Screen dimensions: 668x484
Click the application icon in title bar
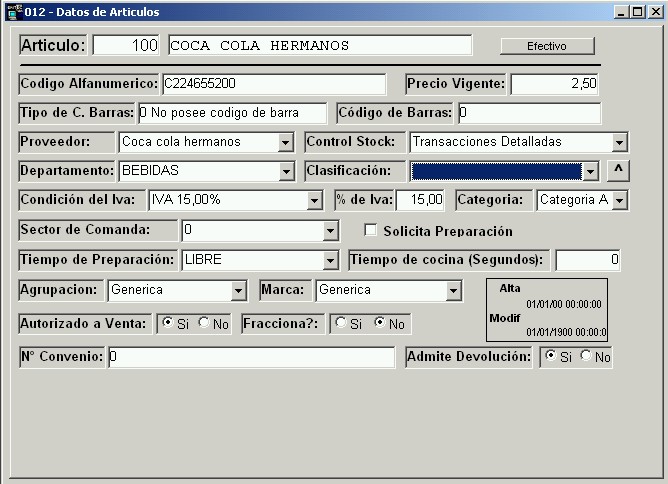[x=14, y=12]
